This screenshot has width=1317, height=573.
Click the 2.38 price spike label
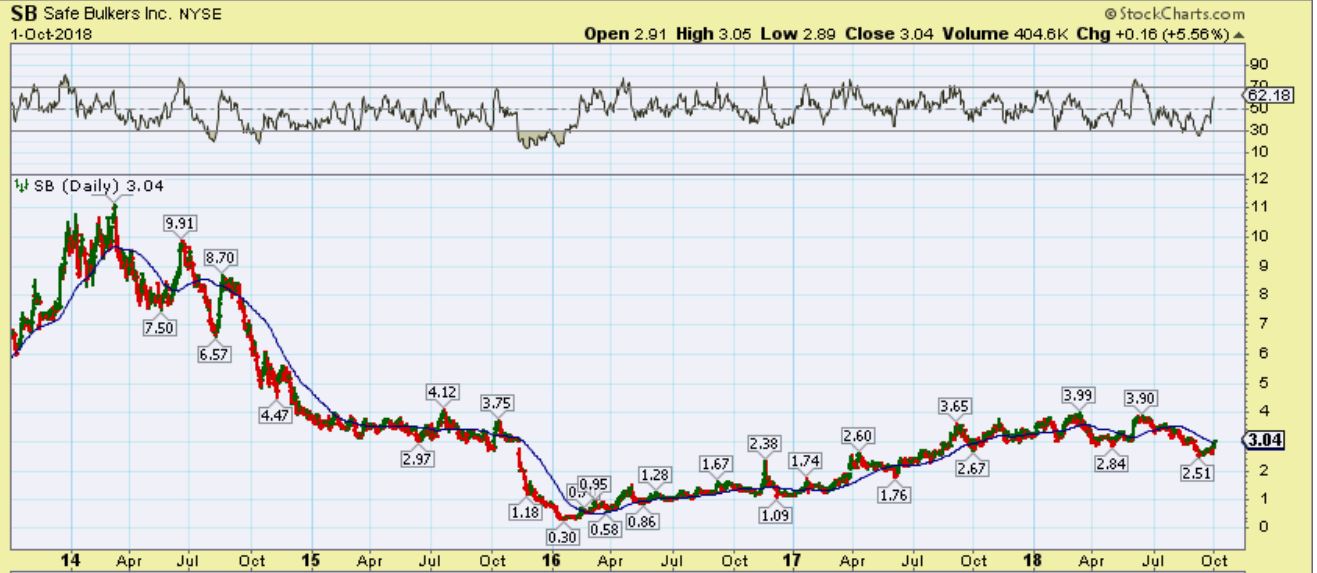click(764, 443)
